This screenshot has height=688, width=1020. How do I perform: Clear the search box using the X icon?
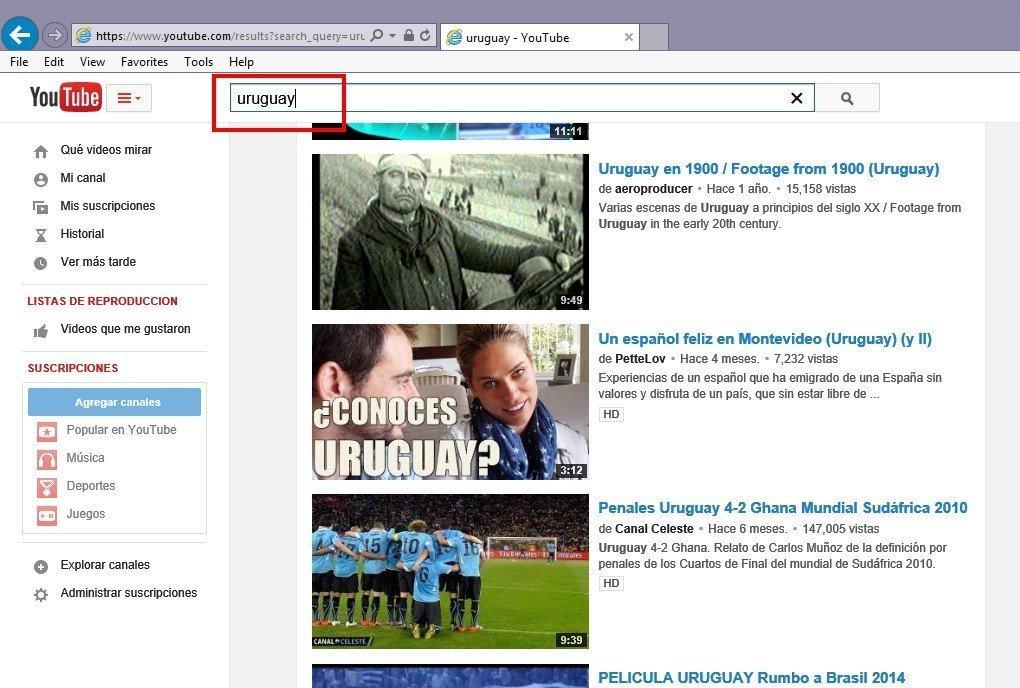pos(797,98)
